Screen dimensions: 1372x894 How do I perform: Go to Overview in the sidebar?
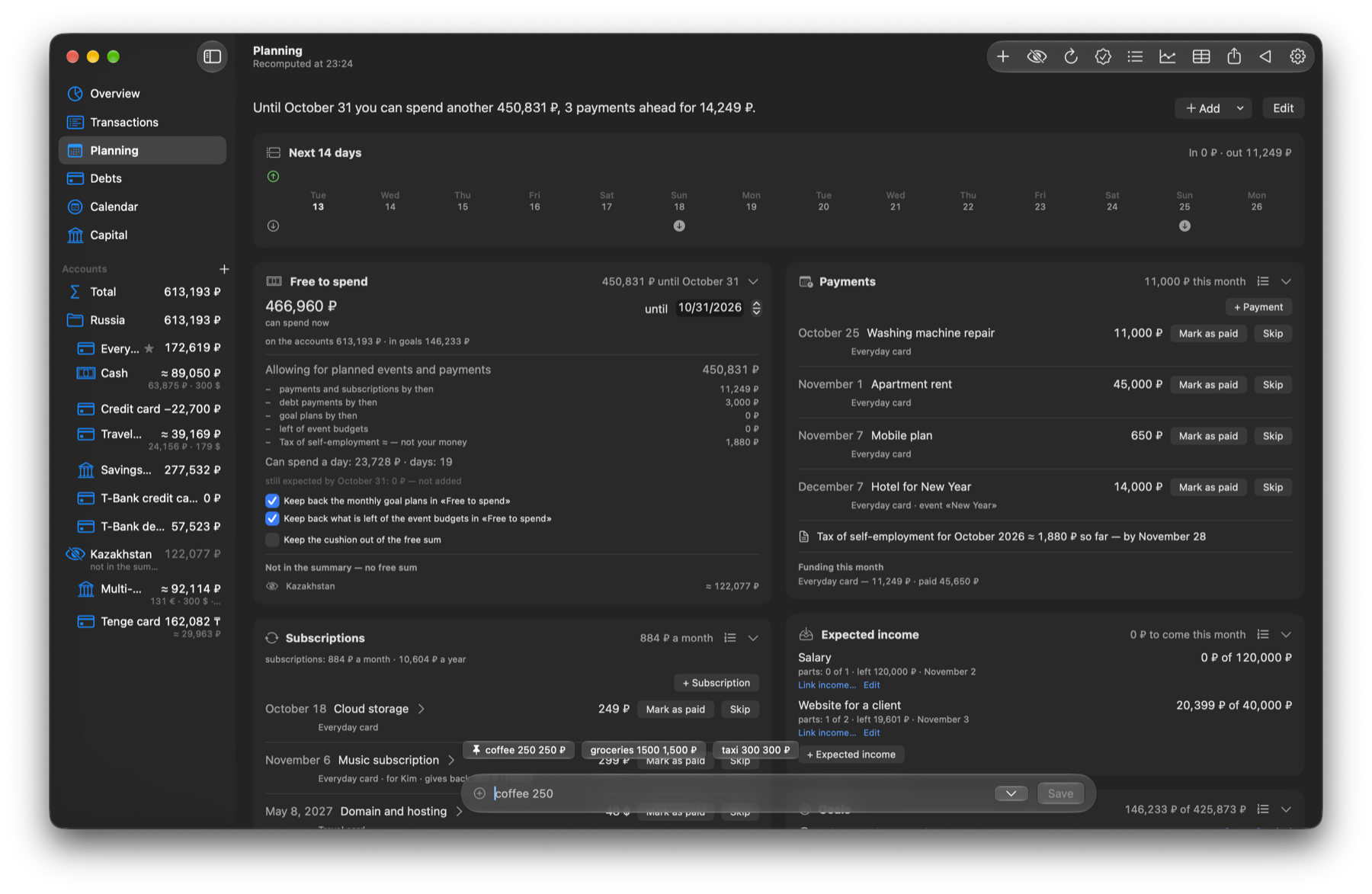tap(143, 94)
